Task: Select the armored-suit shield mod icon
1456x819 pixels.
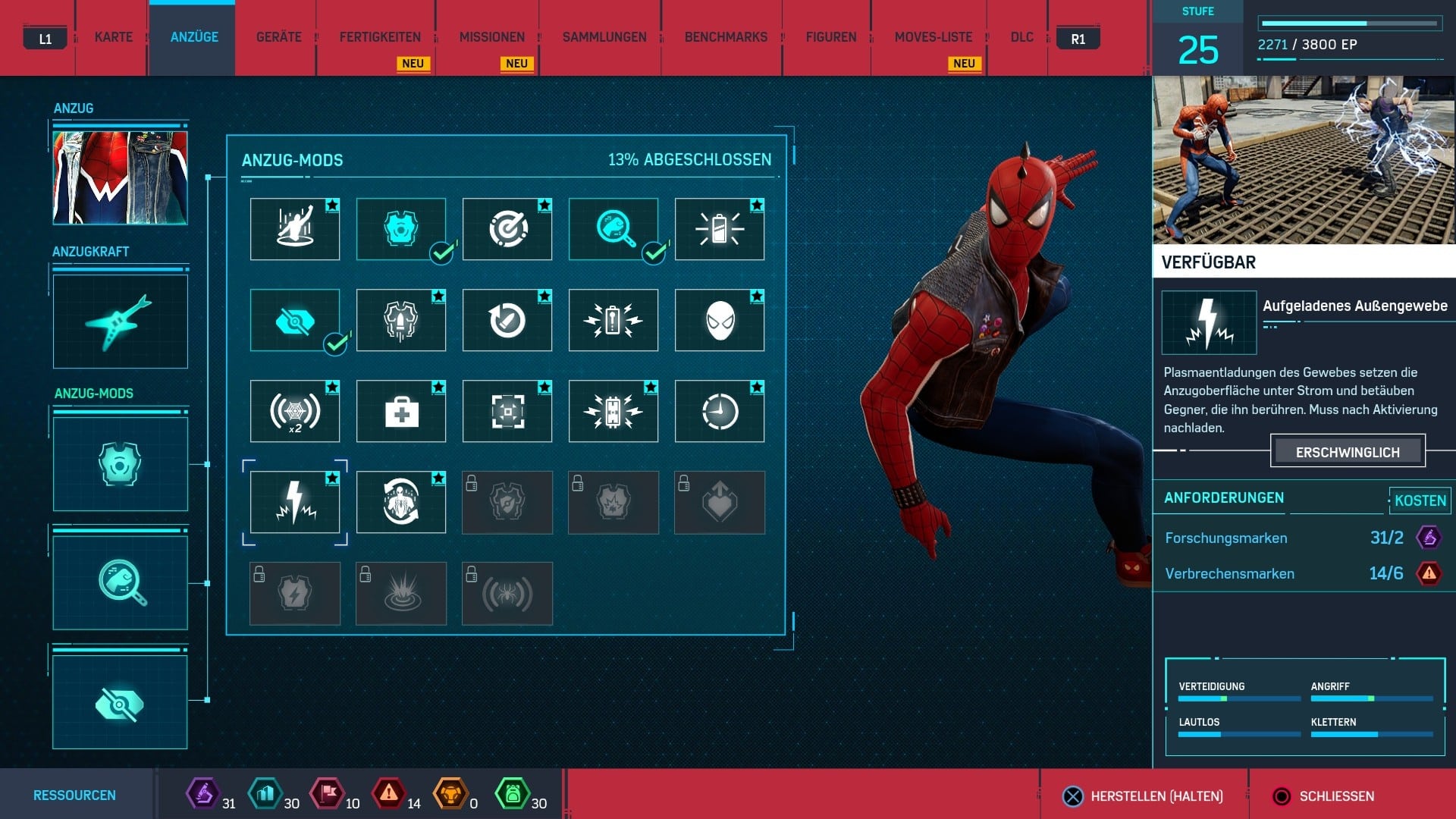Action: (x=401, y=320)
